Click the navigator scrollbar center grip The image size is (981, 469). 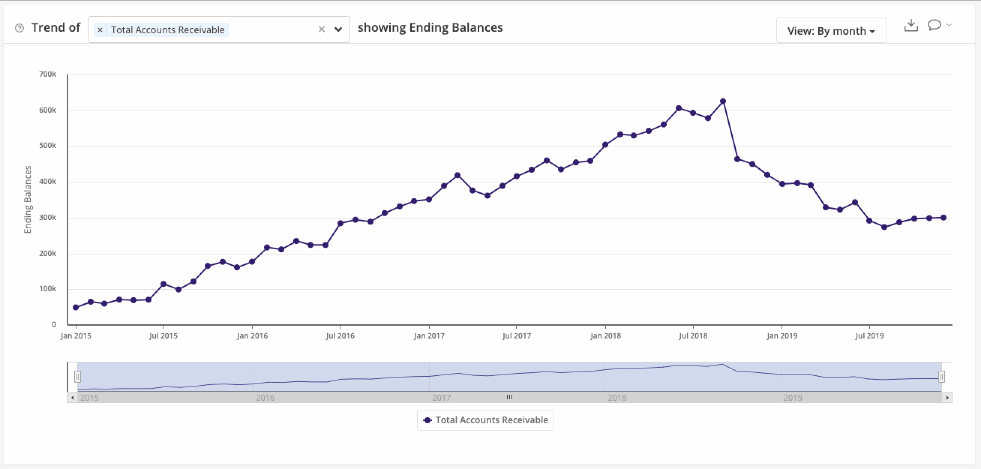[509, 397]
